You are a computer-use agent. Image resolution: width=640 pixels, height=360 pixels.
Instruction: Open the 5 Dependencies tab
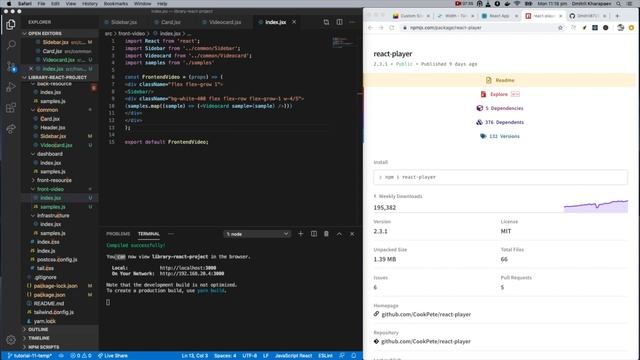pyautogui.click(x=500, y=108)
